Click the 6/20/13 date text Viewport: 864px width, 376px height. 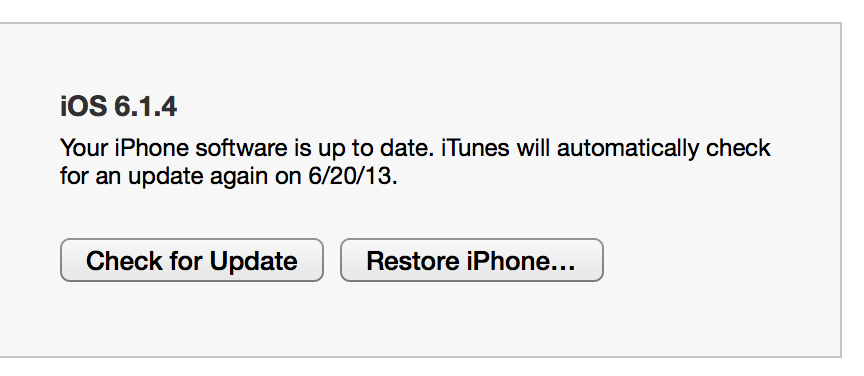[x=349, y=176]
